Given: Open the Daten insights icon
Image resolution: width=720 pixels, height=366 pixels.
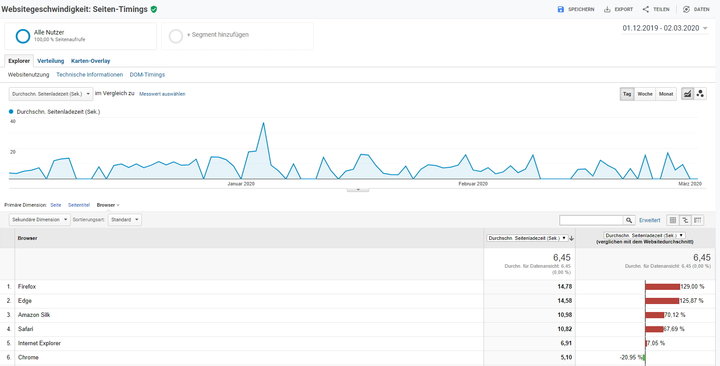Looking at the screenshot, I should point(686,9).
